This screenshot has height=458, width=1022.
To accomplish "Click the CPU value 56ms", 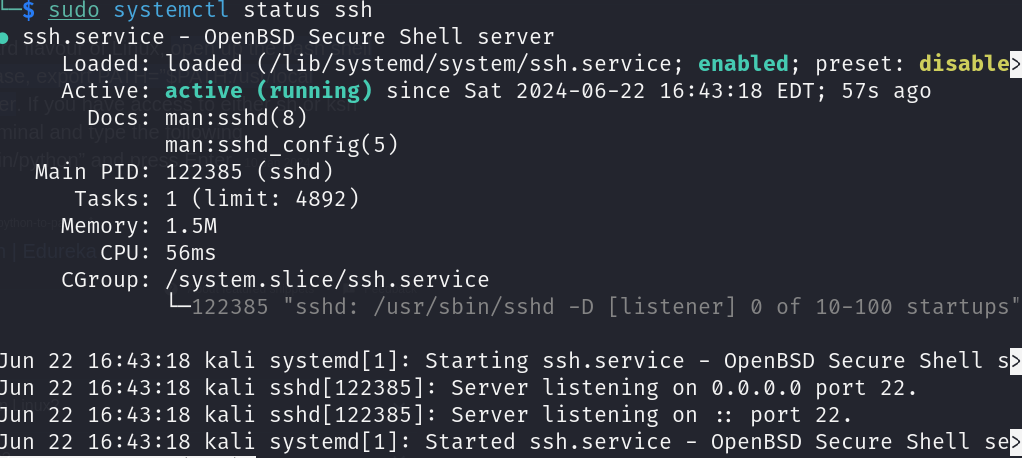I will point(191,253).
